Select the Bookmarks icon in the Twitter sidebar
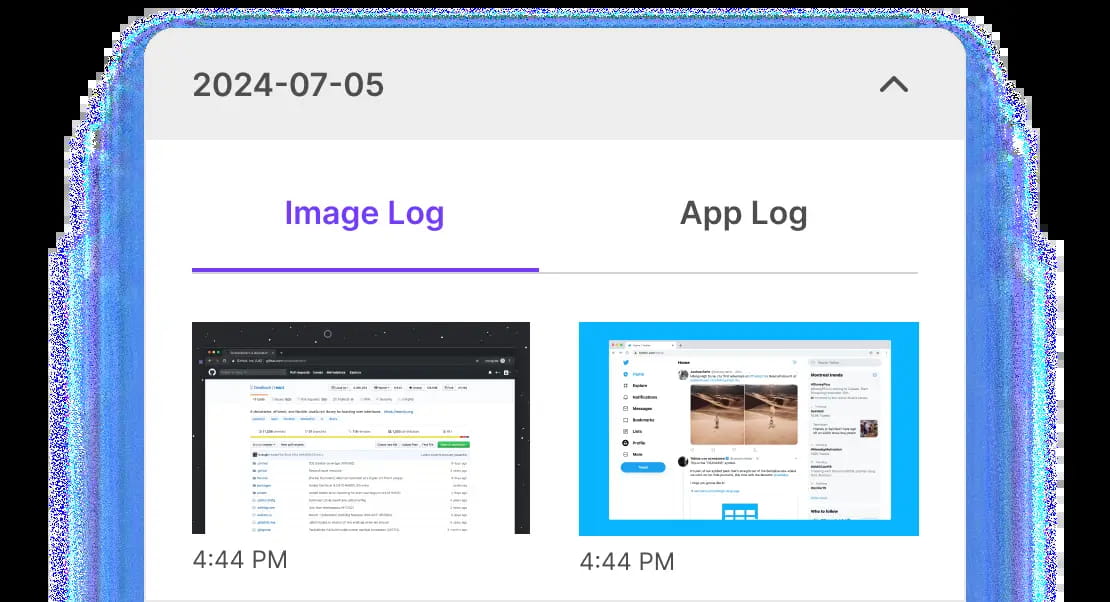The width and height of the screenshot is (1110, 602). pos(625,420)
